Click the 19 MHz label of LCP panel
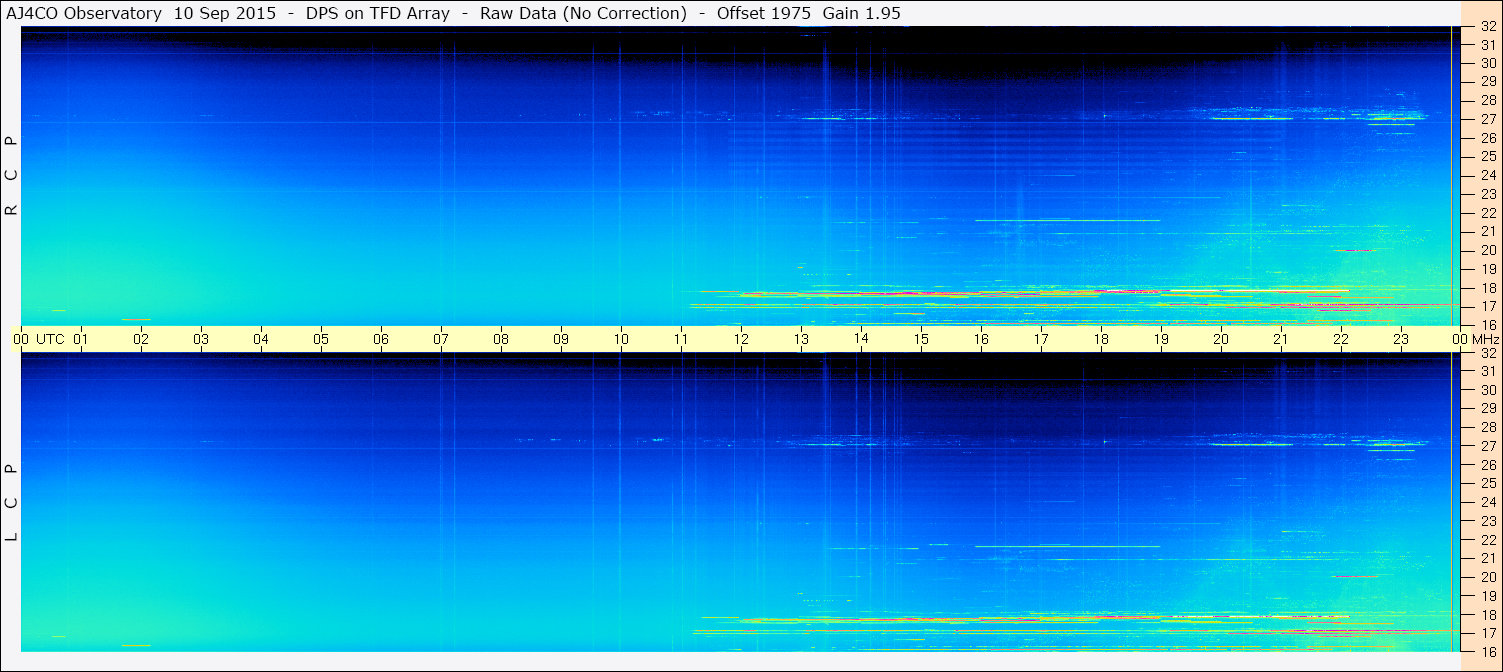Image resolution: width=1503 pixels, height=672 pixels. [x=1487, y=596]
